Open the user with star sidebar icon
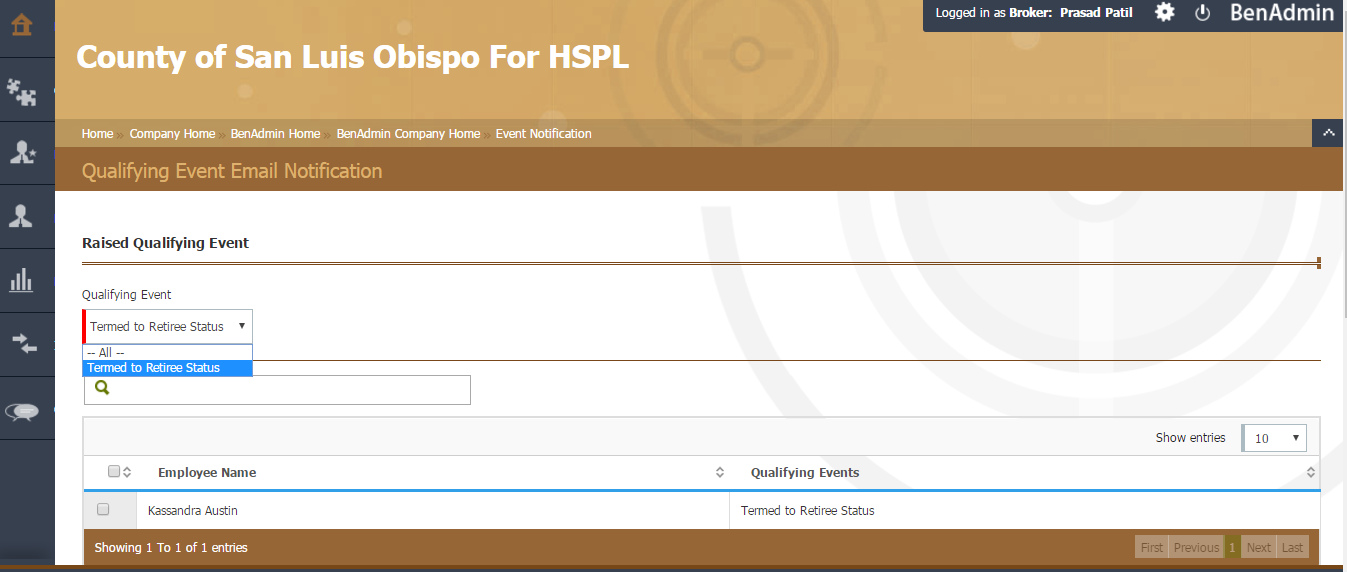Image resolution: width=1347 pixels, height=572 pixels. pyautogui.click(x=21, y=153)
